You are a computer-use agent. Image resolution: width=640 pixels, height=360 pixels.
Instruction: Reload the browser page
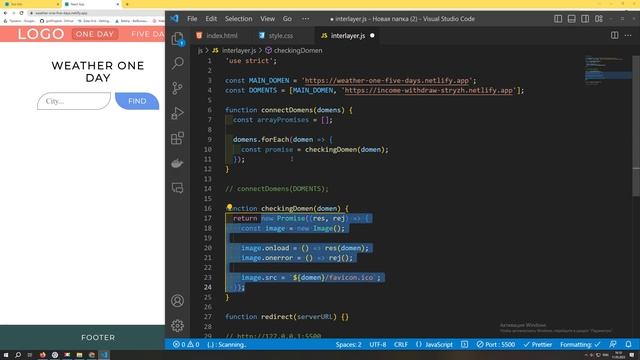click(21, 13)
